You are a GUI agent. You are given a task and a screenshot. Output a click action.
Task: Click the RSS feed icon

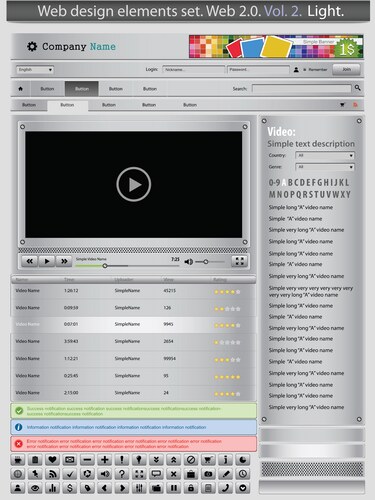(x=52, y=474)
